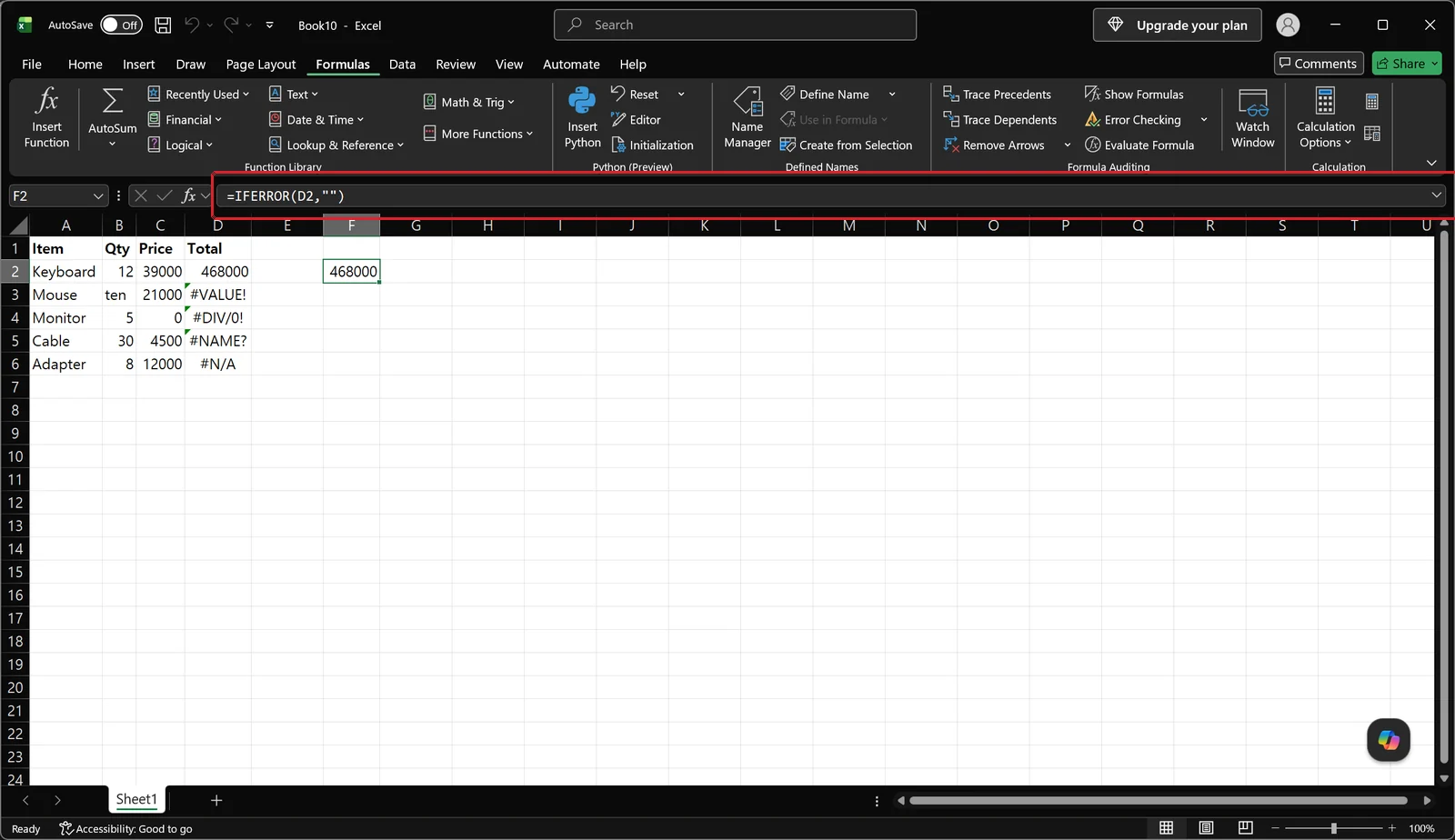Toggle Show Formulas

pyautogui.click(x=1134, y=94)
